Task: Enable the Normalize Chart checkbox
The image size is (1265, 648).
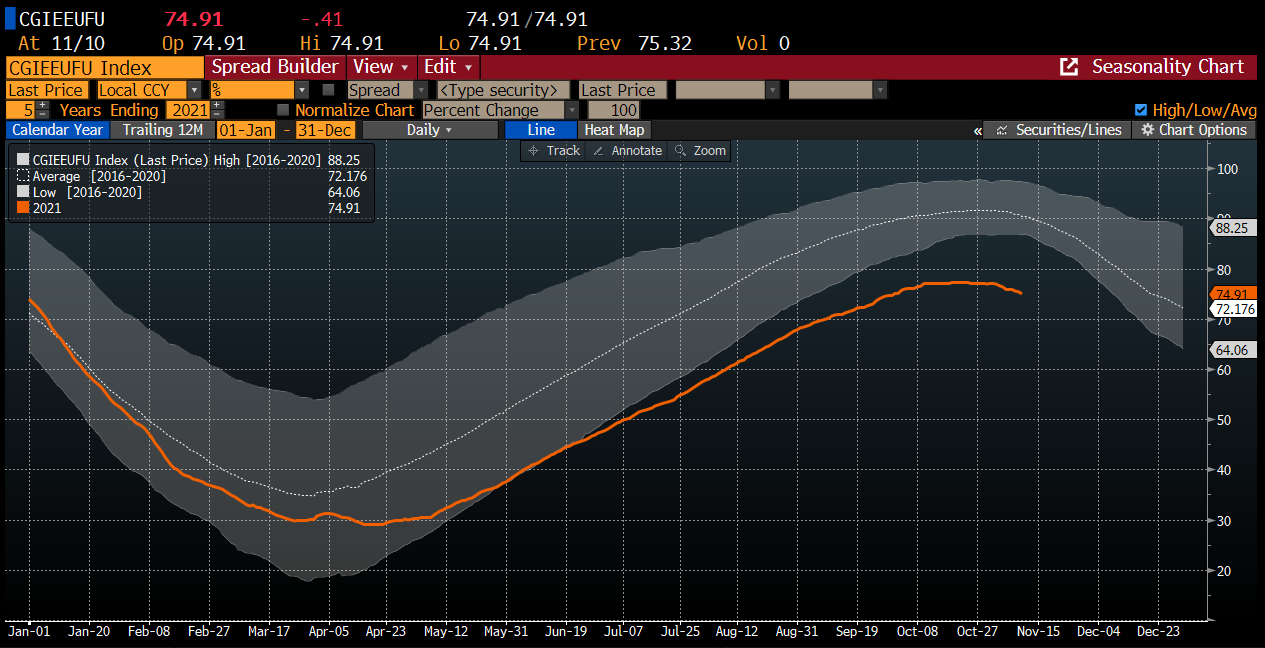Action: 283,110
